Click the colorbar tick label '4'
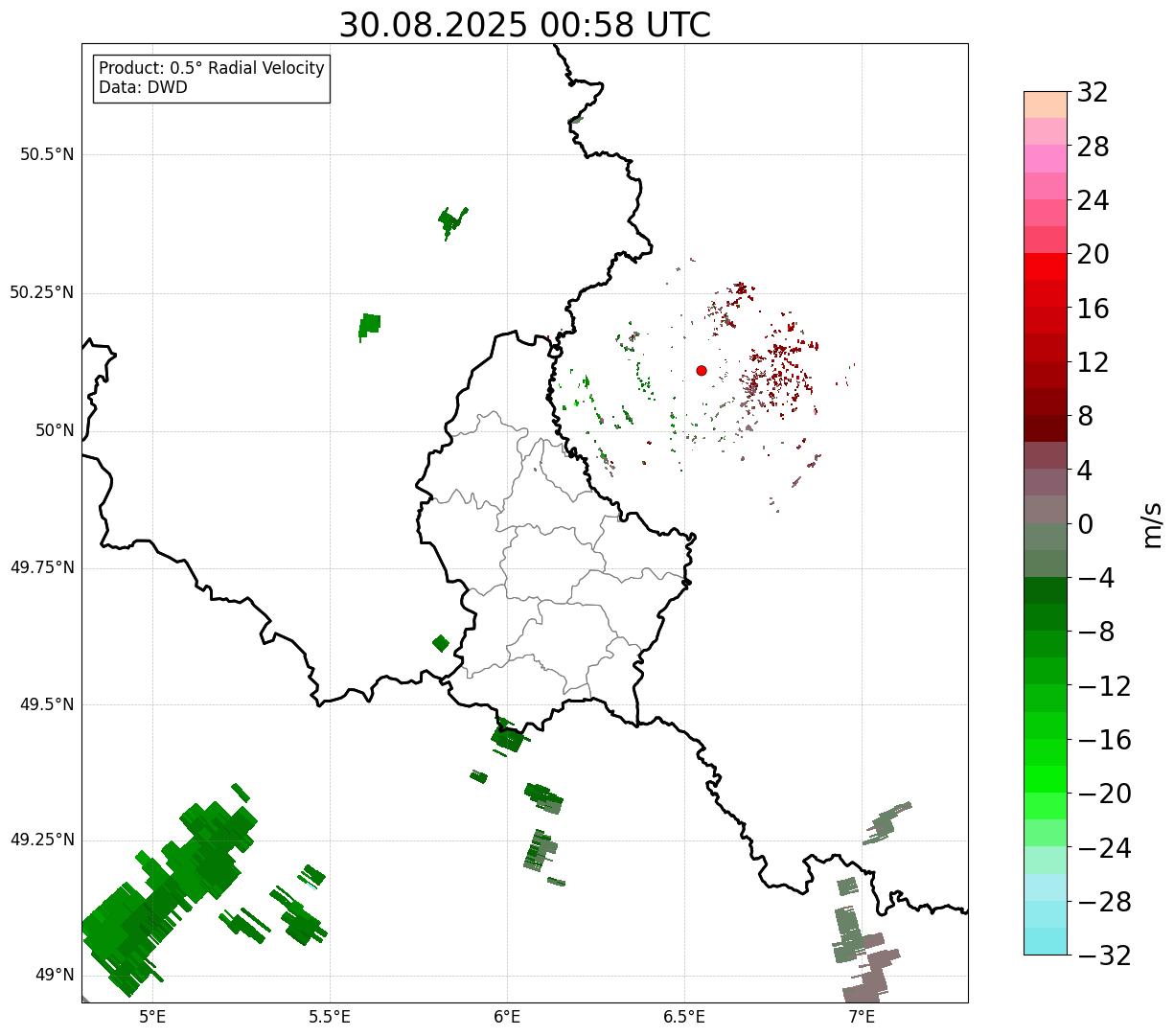This screenshot has height=1036, width=1174. coord(1085,471)
